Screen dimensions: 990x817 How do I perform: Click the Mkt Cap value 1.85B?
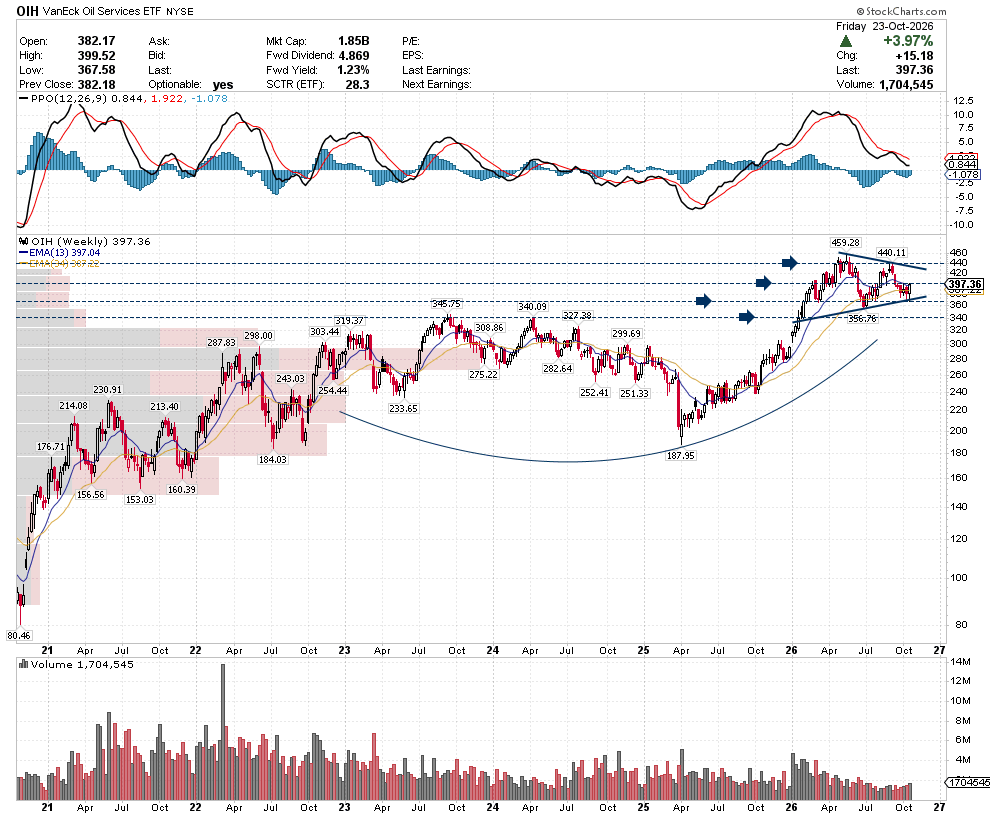354,41
